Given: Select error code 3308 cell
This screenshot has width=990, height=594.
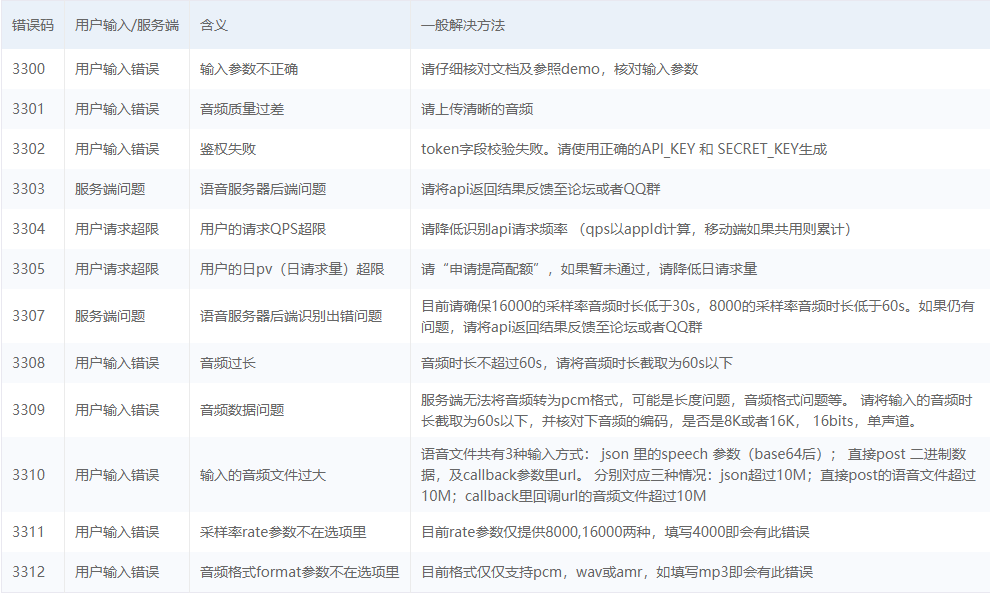Looking at the screenshot, I should 28,363.
